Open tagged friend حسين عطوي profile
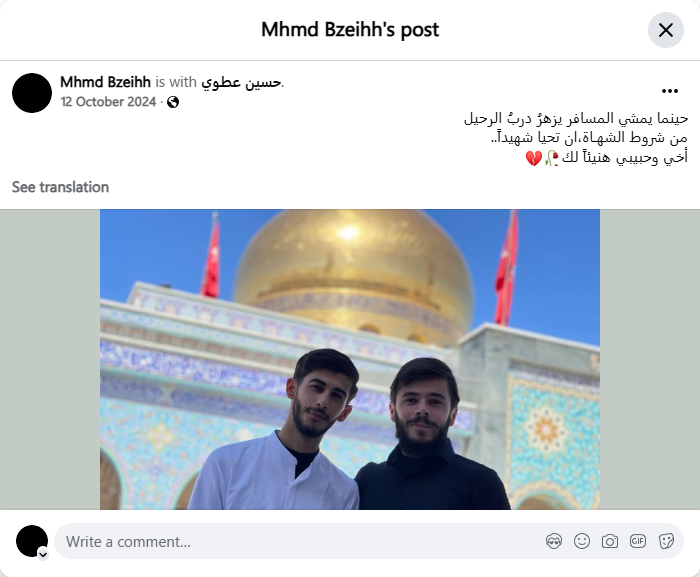The height and width of the screenshot is (577, 700). tap(241, 82)
